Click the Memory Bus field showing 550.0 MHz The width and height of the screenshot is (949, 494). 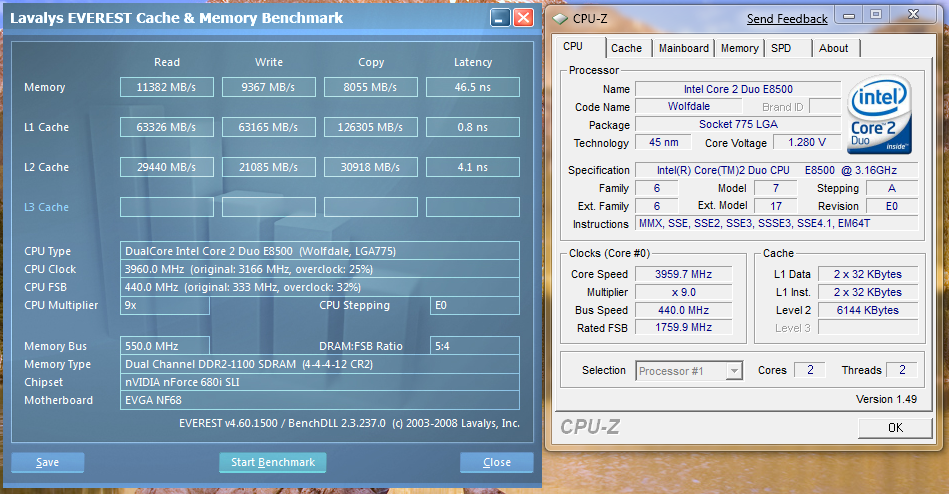pyautogui.click(x=165, y=346)
